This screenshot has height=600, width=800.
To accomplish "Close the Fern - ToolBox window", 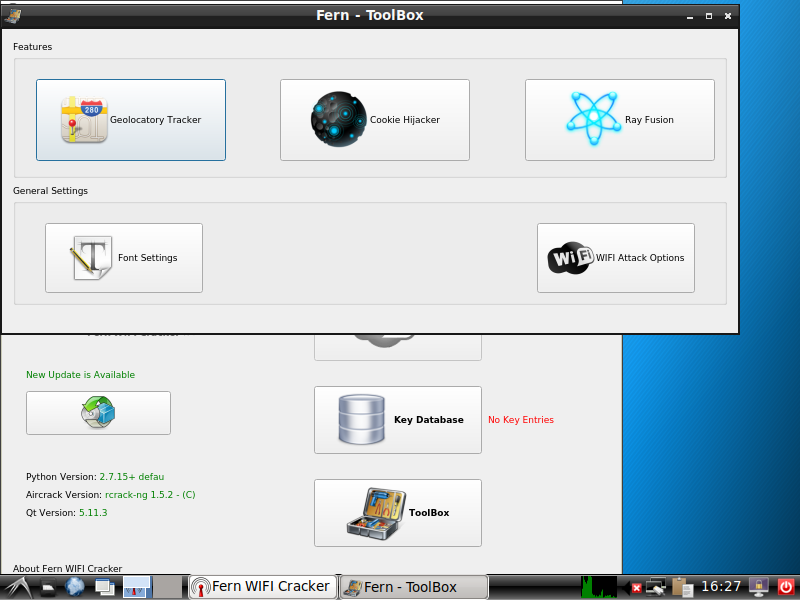I will coord(727,16).
